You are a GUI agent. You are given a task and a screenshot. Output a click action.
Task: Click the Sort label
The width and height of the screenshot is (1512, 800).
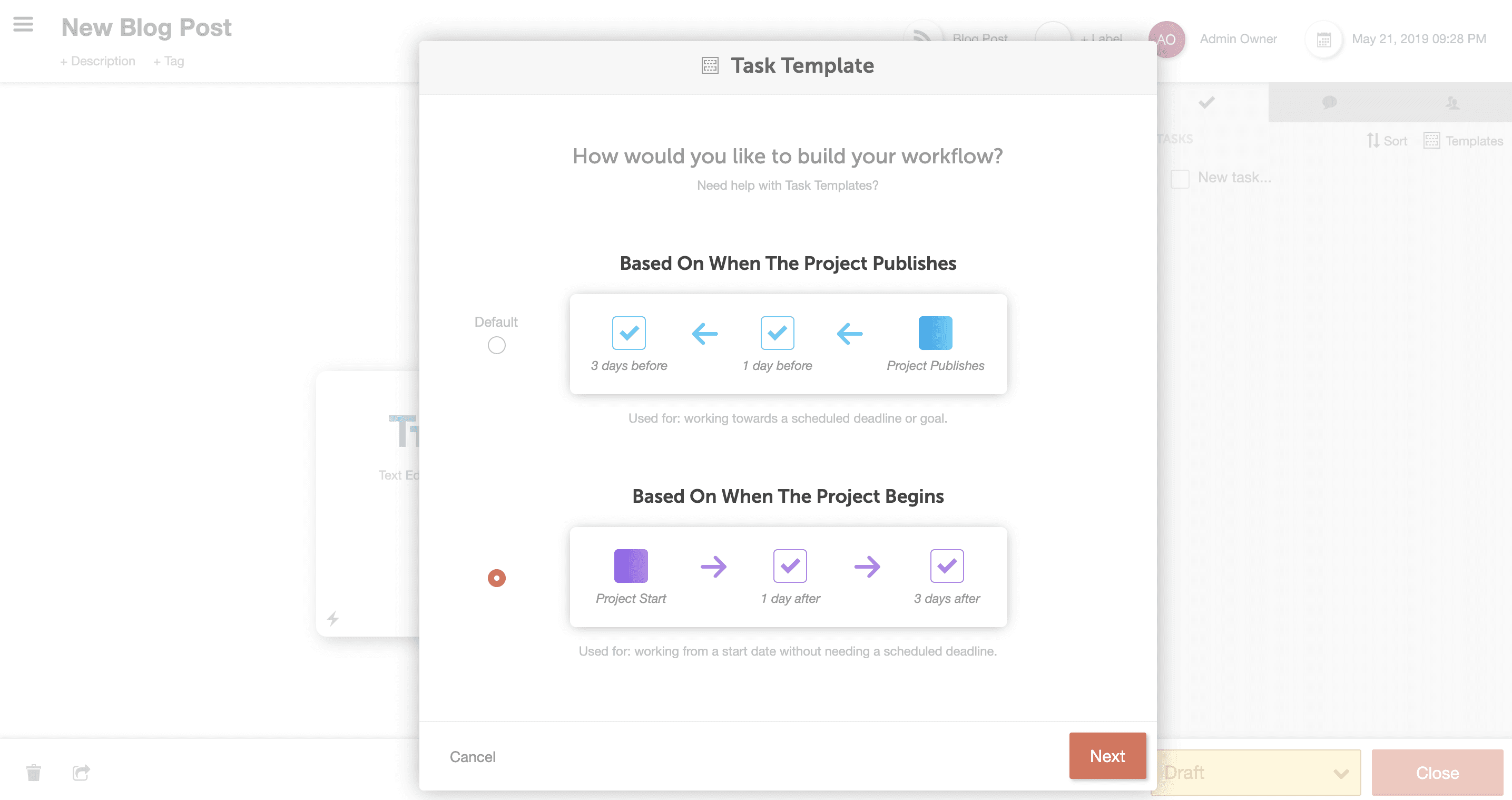[1395, 141]
